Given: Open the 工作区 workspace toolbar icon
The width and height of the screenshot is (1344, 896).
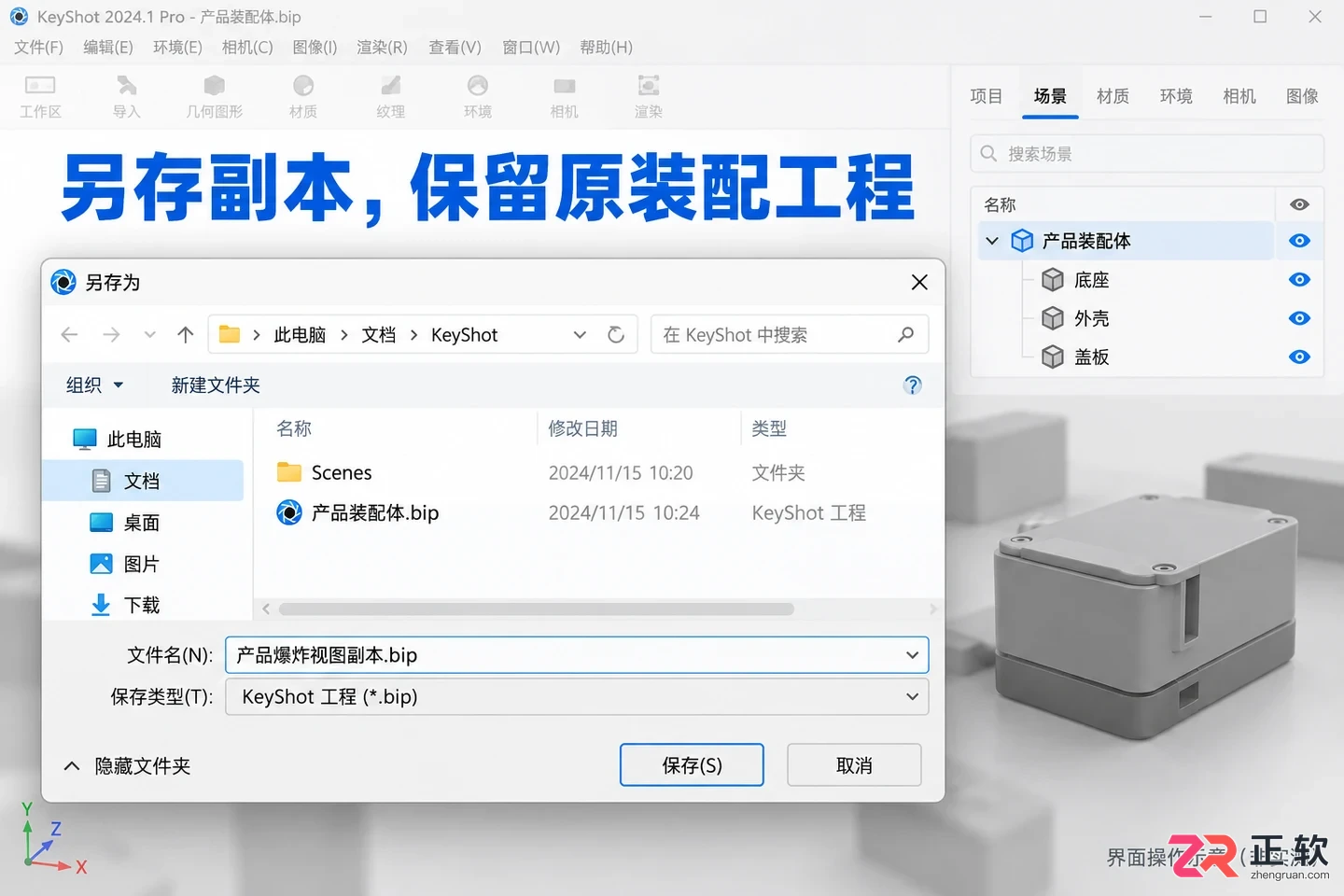Looking at the screenshot, I should [40, 97].
